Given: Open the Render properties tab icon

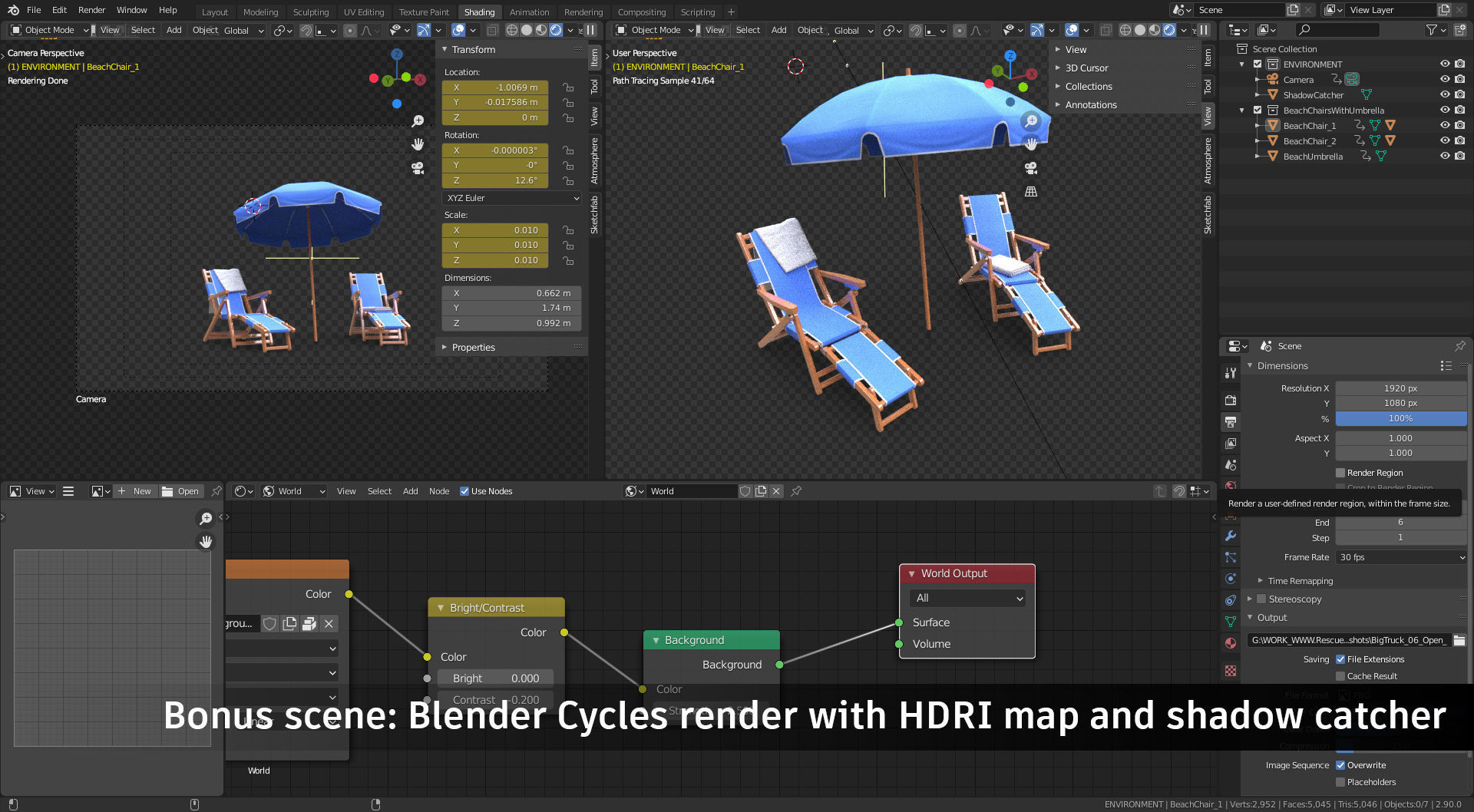Looking at the screenshot, I should coord(1231,400).
